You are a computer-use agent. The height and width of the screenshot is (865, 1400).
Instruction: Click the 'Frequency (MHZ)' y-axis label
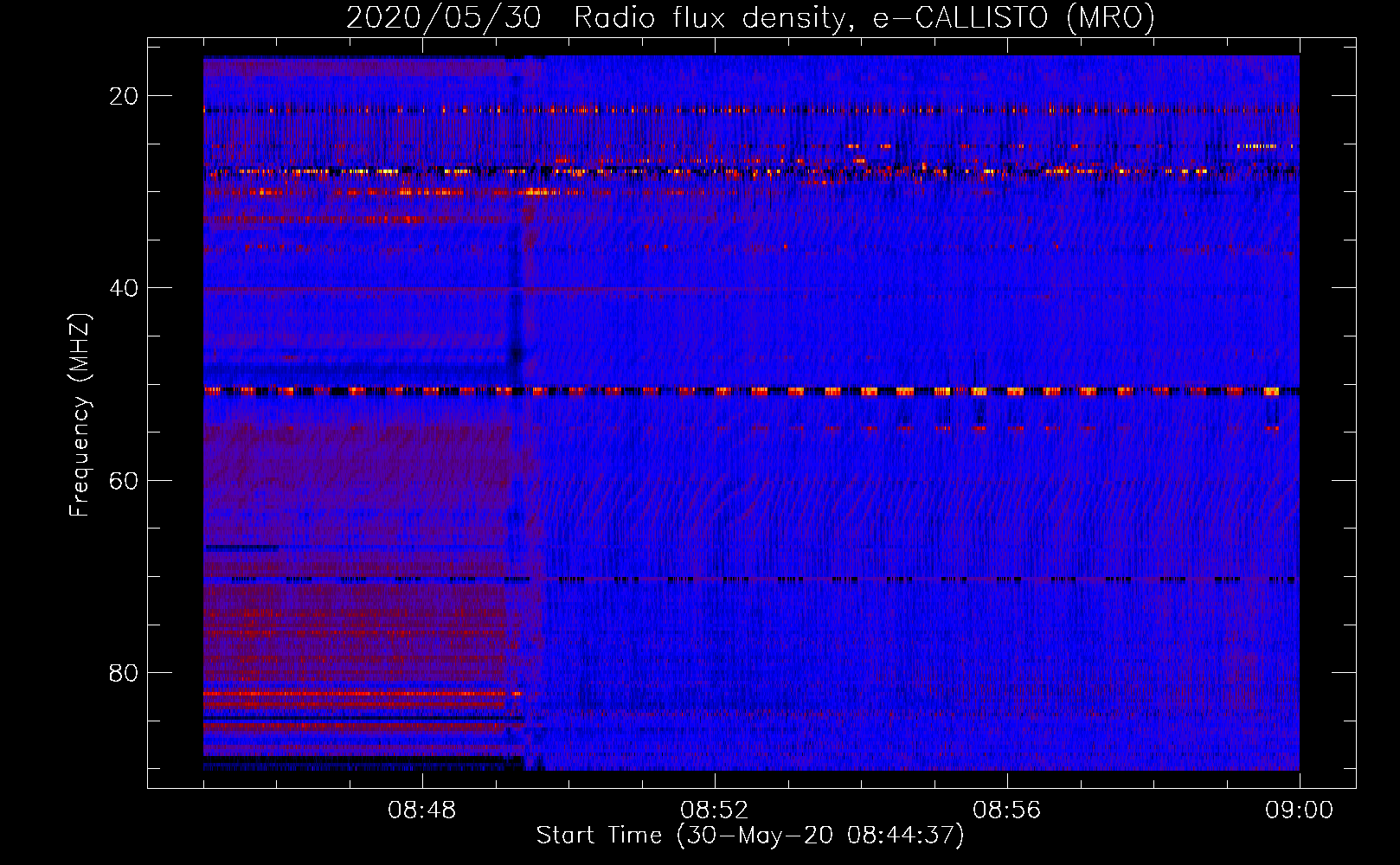tap(80, 414)
